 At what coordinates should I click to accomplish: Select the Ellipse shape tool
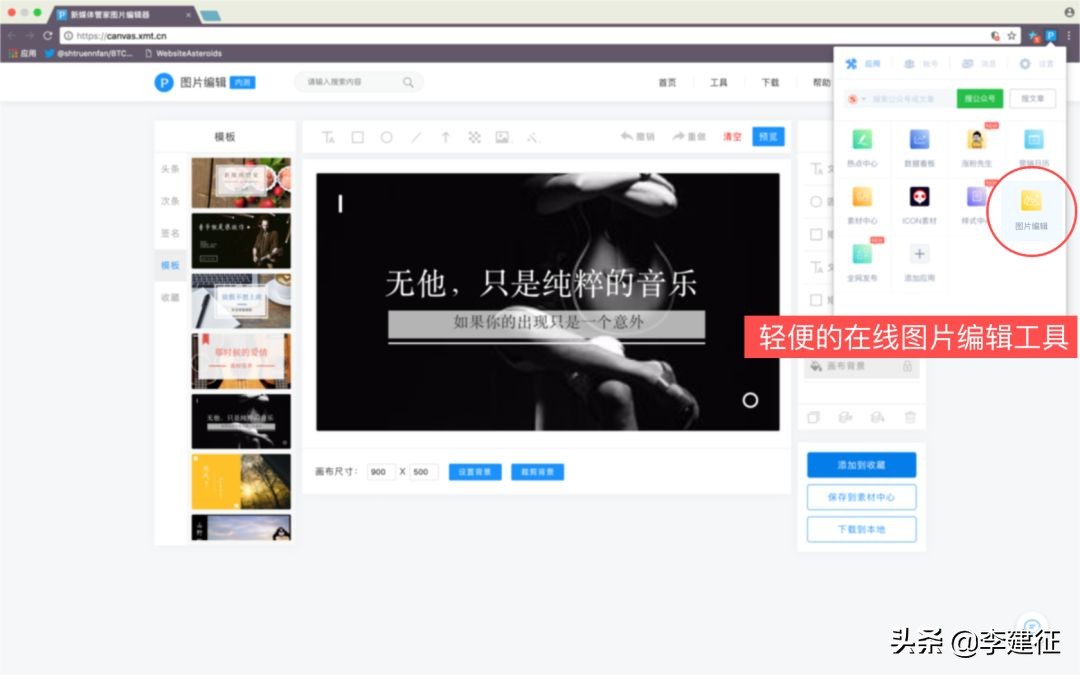pos(387,136)
